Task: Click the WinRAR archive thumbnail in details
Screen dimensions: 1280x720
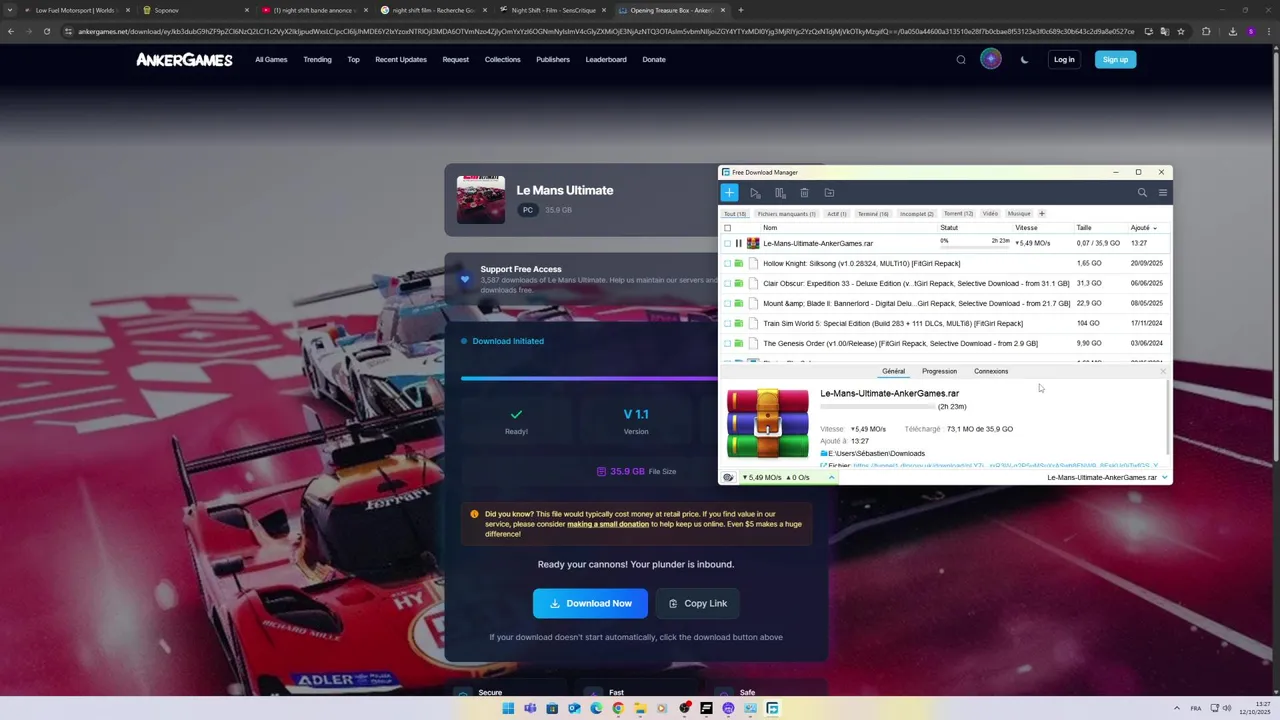Action: (767, 424)
